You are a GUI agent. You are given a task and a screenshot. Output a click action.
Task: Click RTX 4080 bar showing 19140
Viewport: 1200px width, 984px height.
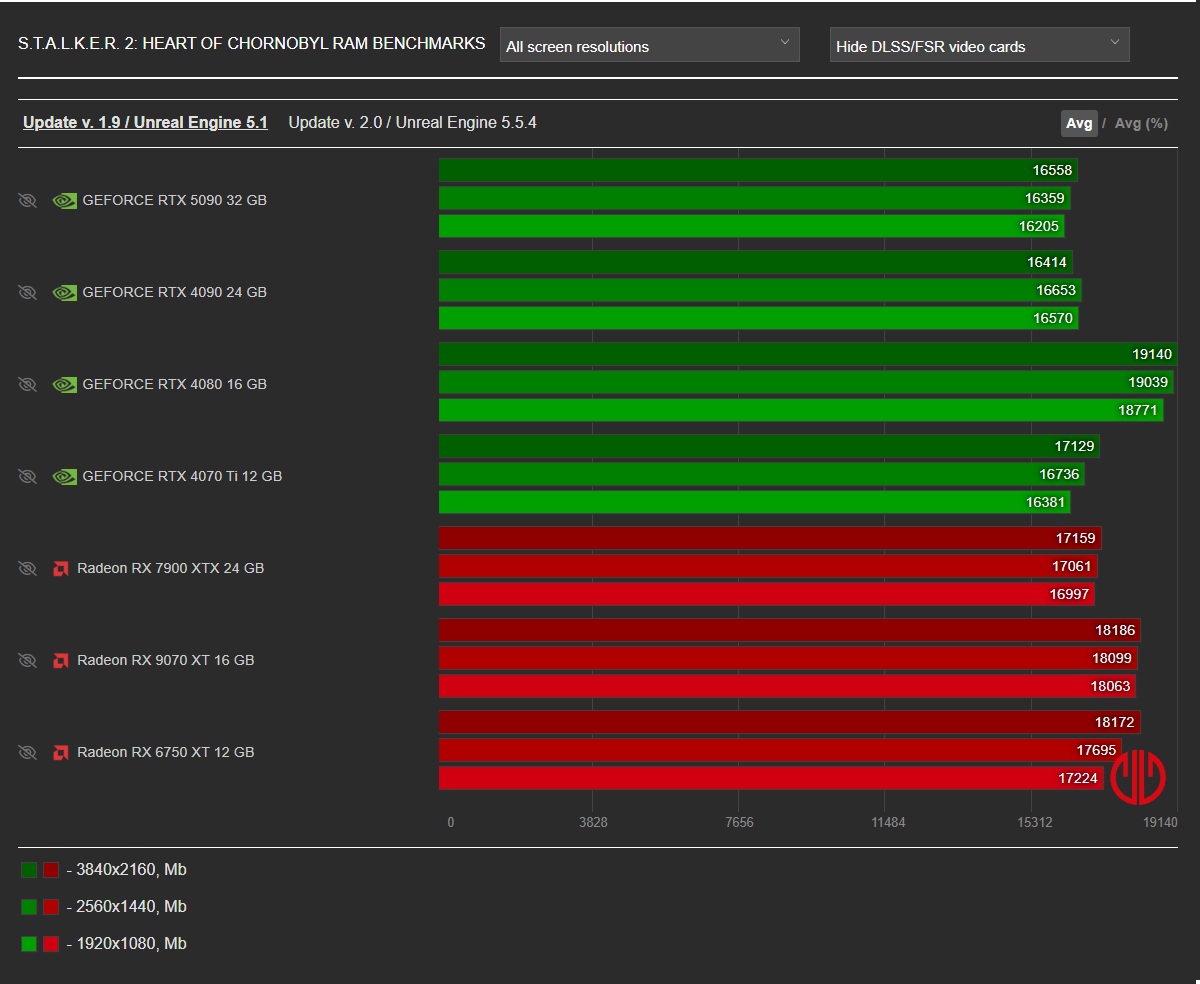point(808,354)
